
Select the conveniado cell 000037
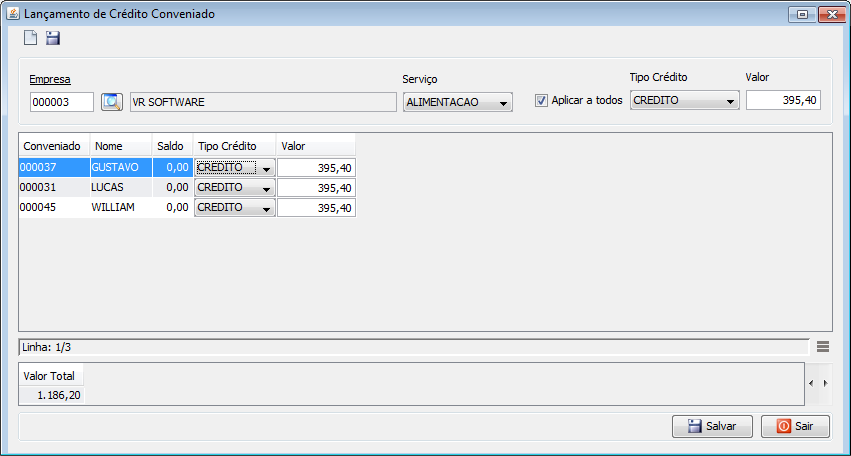[x=54, y=168]
